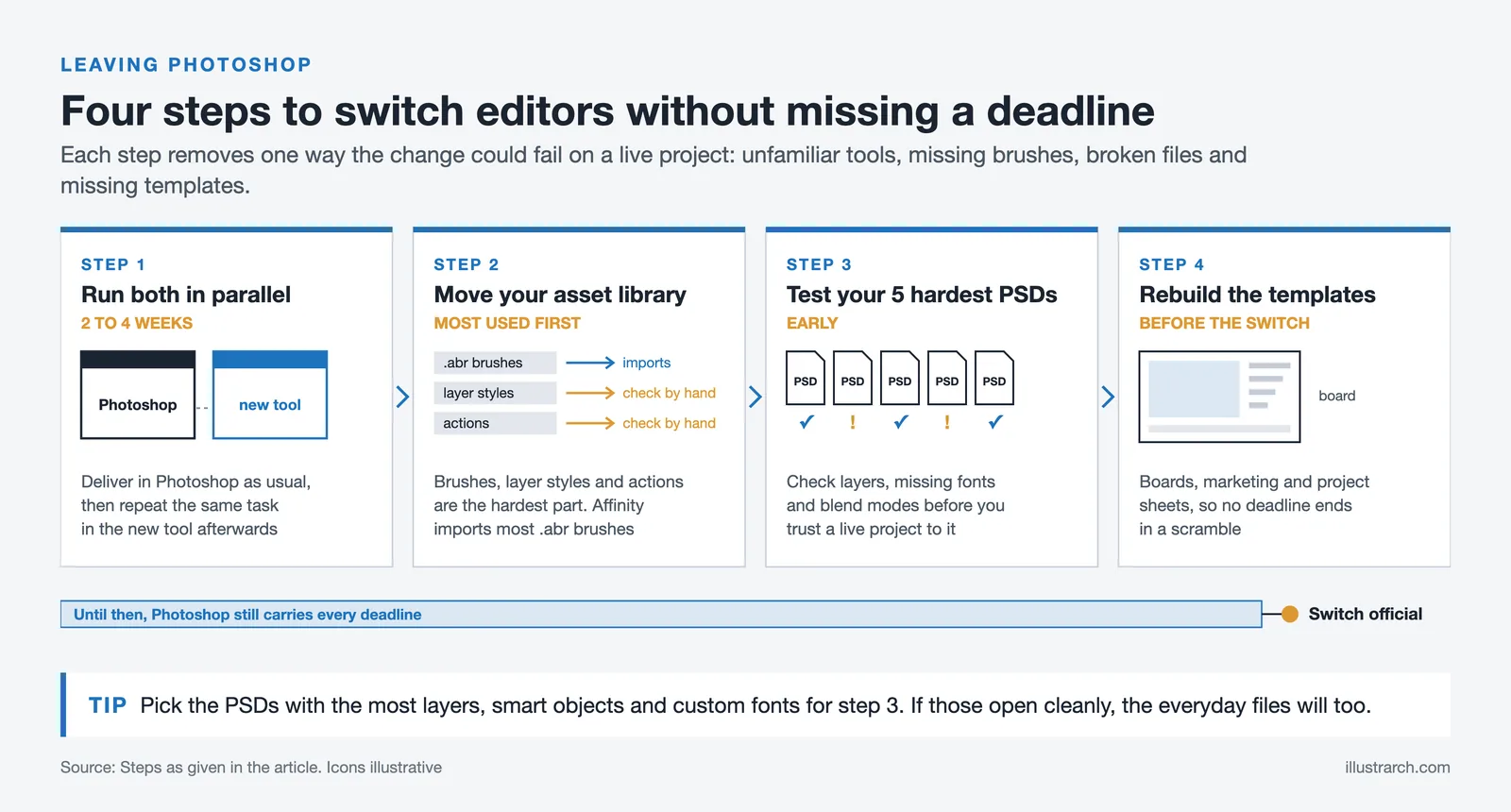
Task: Click the 'Rebuild the templates' heading
Action: point(1257,295)
